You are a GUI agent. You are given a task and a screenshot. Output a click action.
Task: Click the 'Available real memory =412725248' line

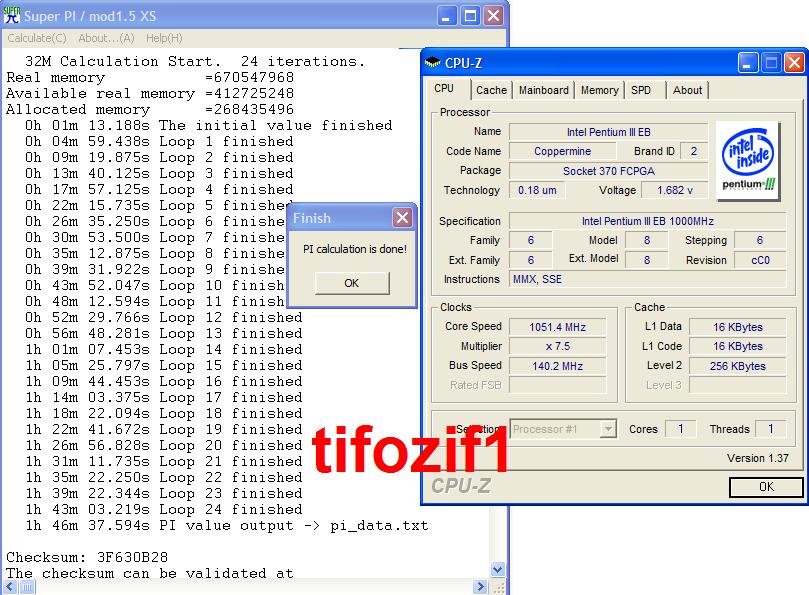pos(150,93)
